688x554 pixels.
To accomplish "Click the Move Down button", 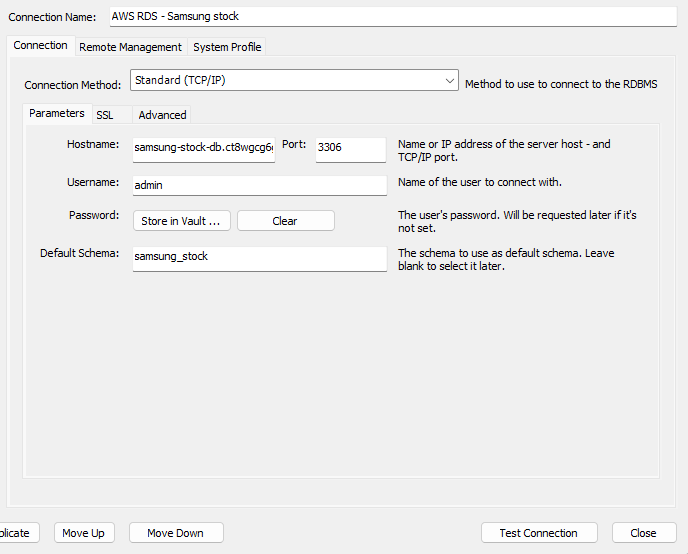I will (176, 533).
